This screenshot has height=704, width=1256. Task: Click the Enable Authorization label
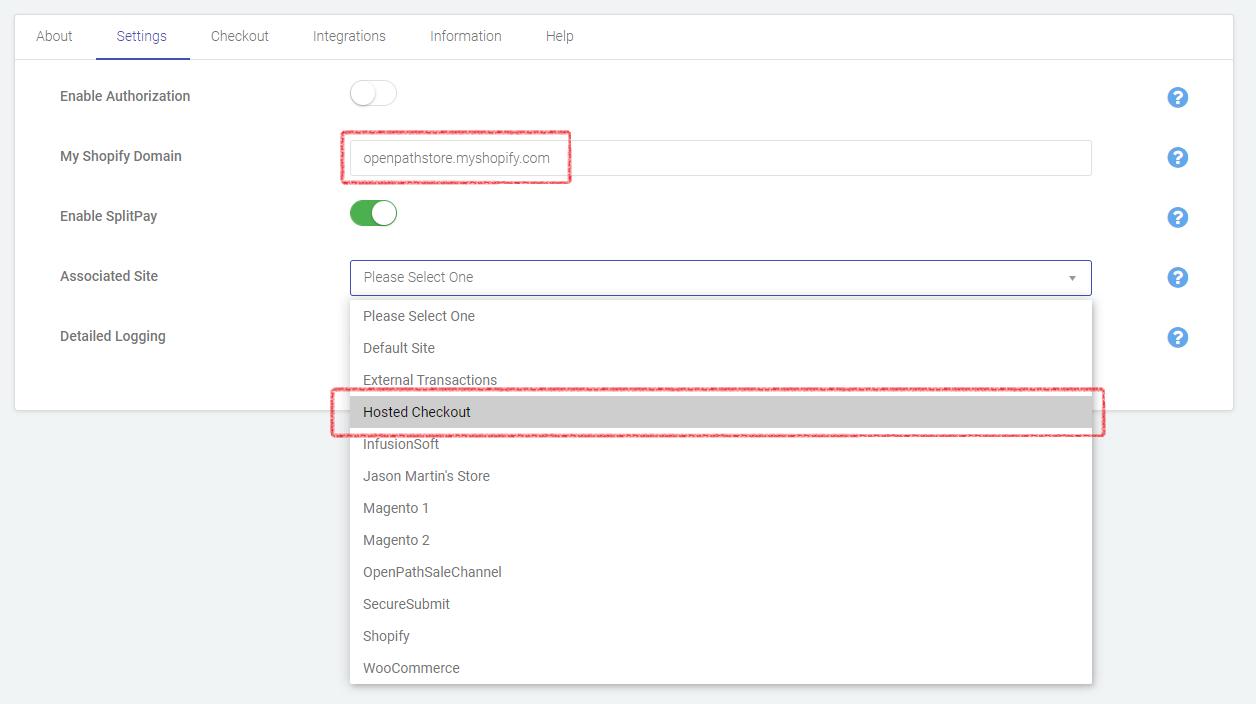tap(125, 96)
